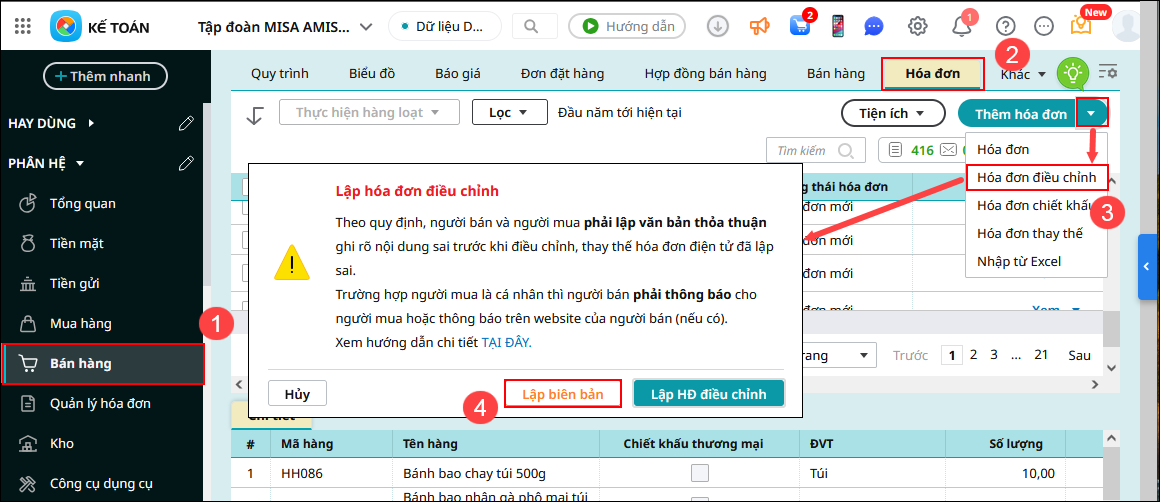1160x502 pixels.
Task: Go to page 2 in pagination
Action: pos(974,355)
